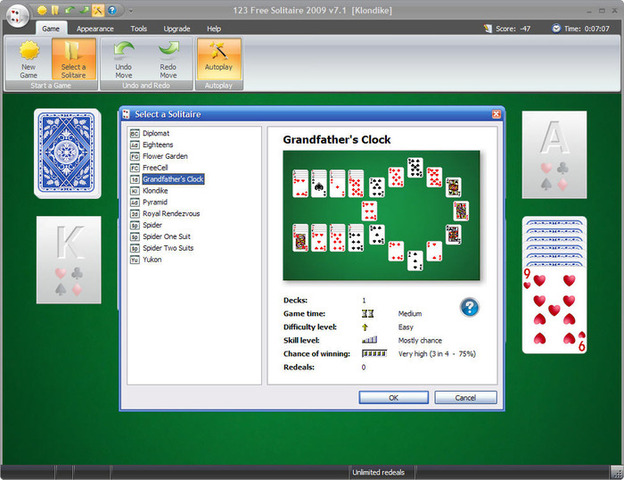624x480 pixels.
Task: Select Diplomat in the solitaire list
Action: (x=156, y=133)
